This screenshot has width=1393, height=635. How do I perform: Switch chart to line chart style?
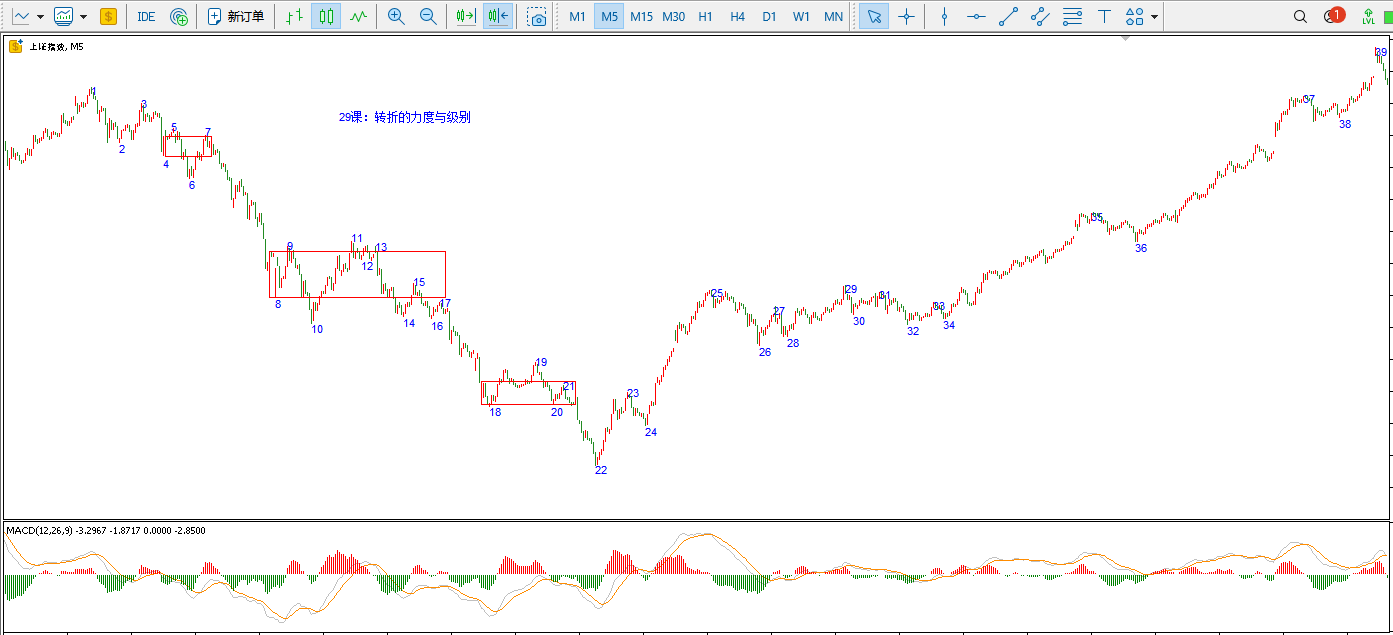tap(358, 16)
